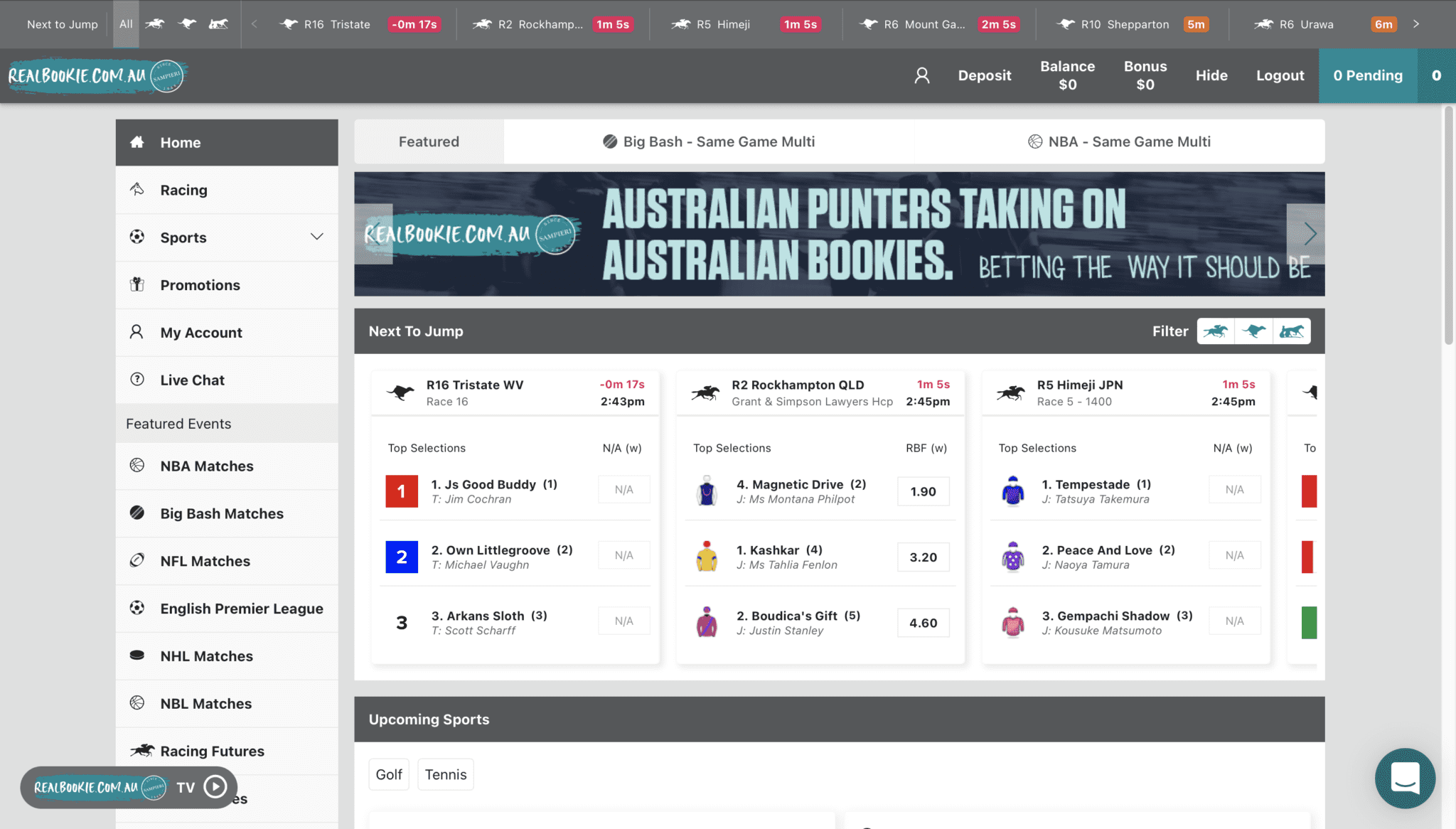Click the Live Chat question icon

point(137,379)
